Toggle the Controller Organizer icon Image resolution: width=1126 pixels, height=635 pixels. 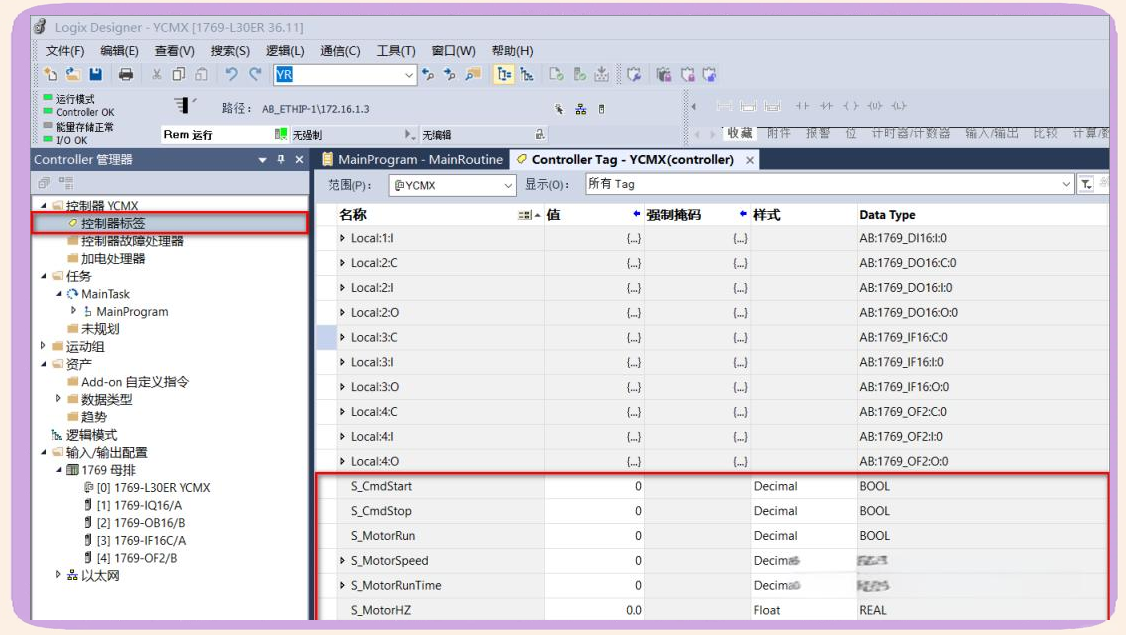click(x=504, y=74)
